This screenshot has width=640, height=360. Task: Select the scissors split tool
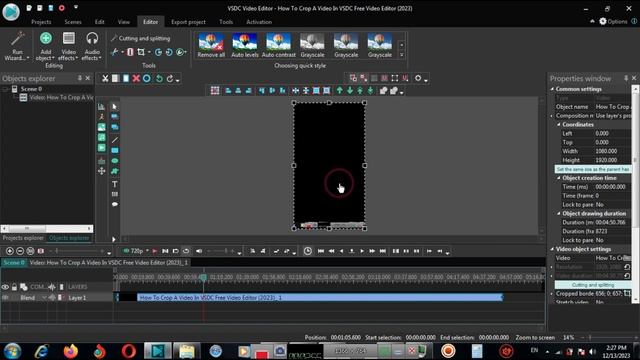(114, 52)
